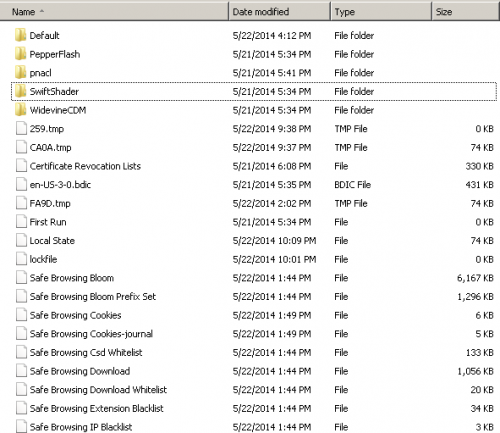Select the Safe Browsing Csd Whitelist name
The height and width of the screenshot is (433, 500).
pyautogui.click(x=86, y=353)
